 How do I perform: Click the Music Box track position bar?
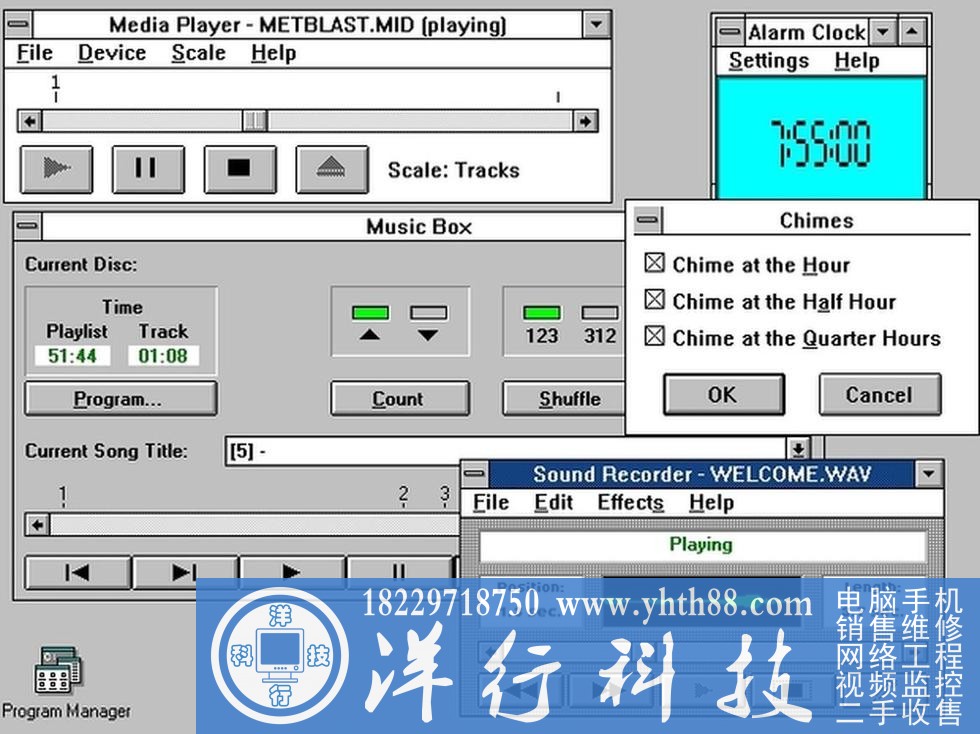click(254, 524)
